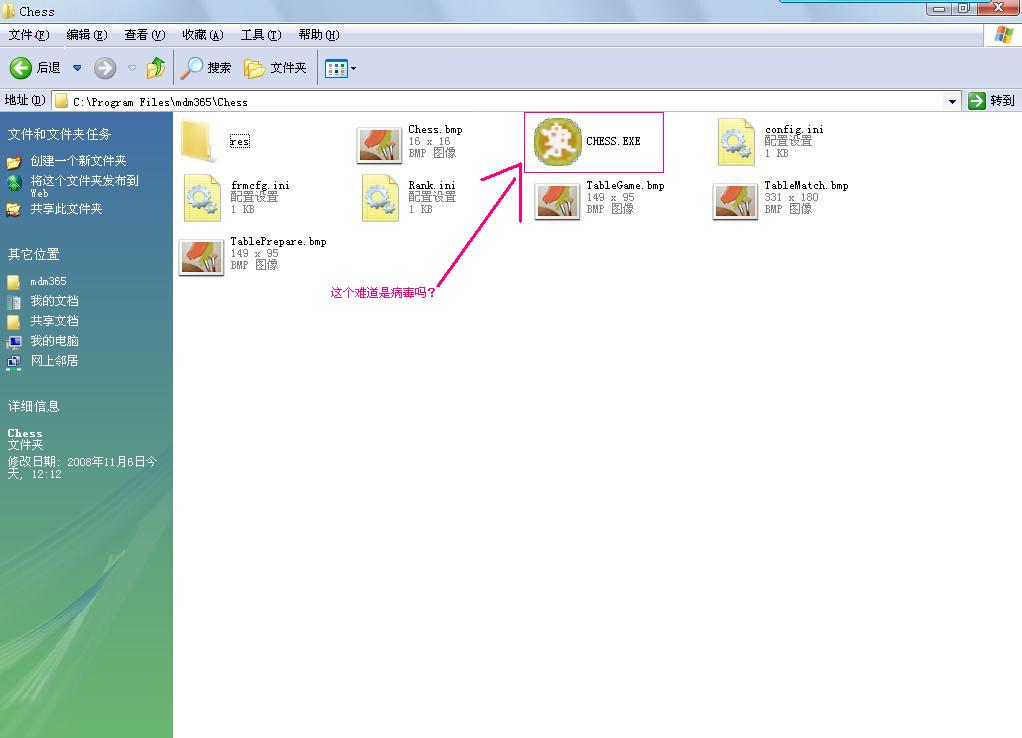Open the 工具(T) menu
The height and width of the screenshot is (738, 1022).
coord(261,35)
